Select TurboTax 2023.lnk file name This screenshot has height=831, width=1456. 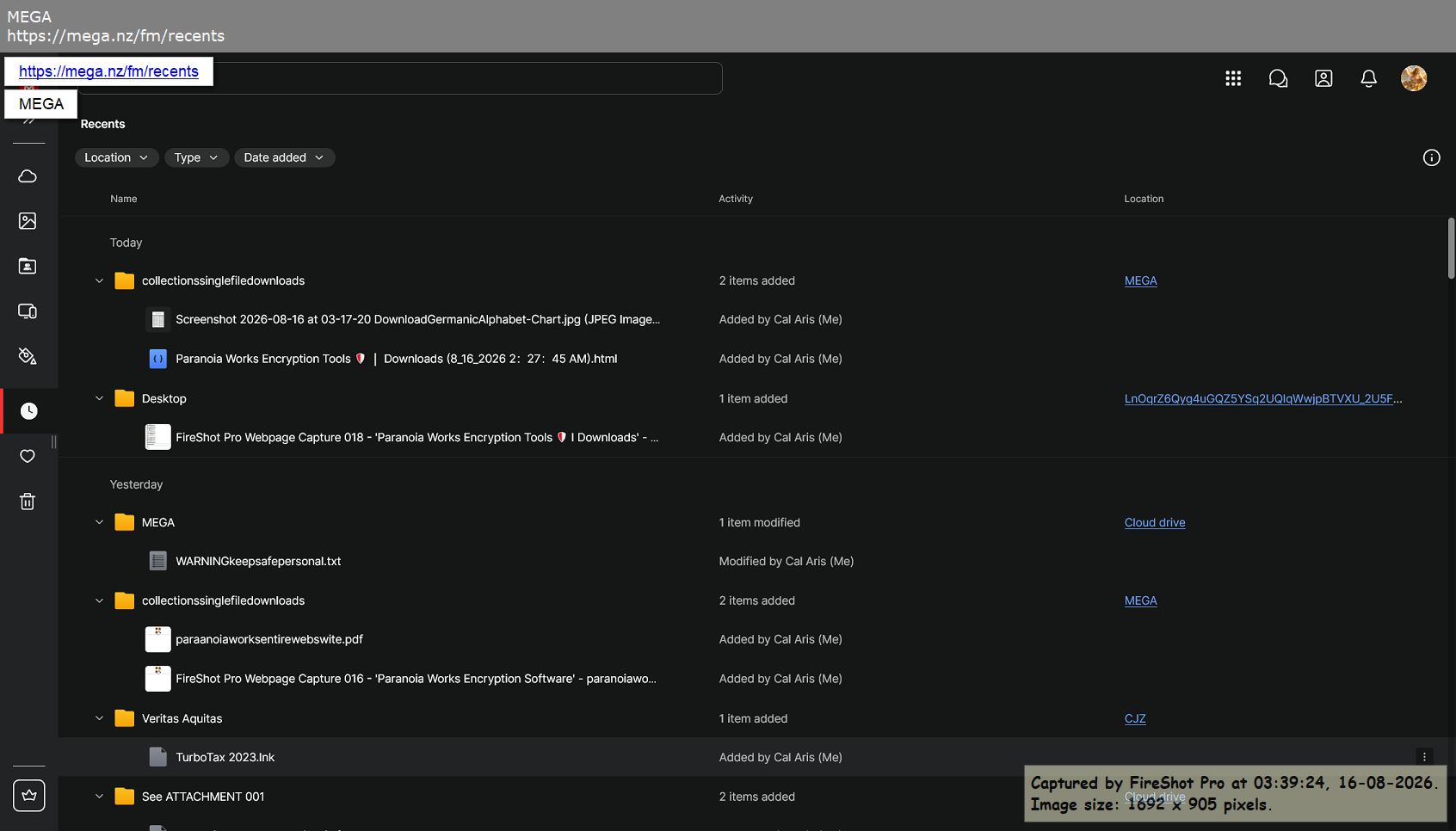click(225, 757)
